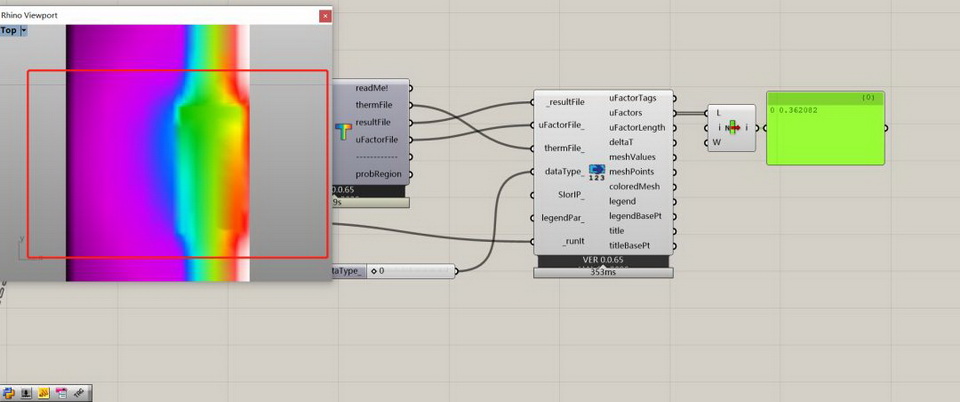Click the _resultFile input parameter
The height and width of the screenshot is (402, 960).
tap(565, 102)
